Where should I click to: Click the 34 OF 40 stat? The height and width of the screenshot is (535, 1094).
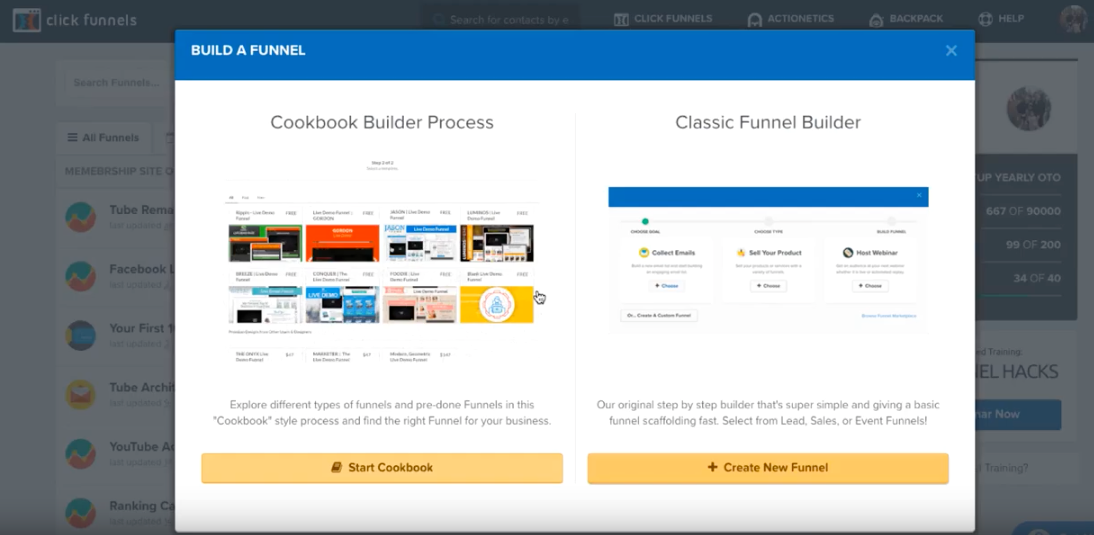pos(1037,278)
